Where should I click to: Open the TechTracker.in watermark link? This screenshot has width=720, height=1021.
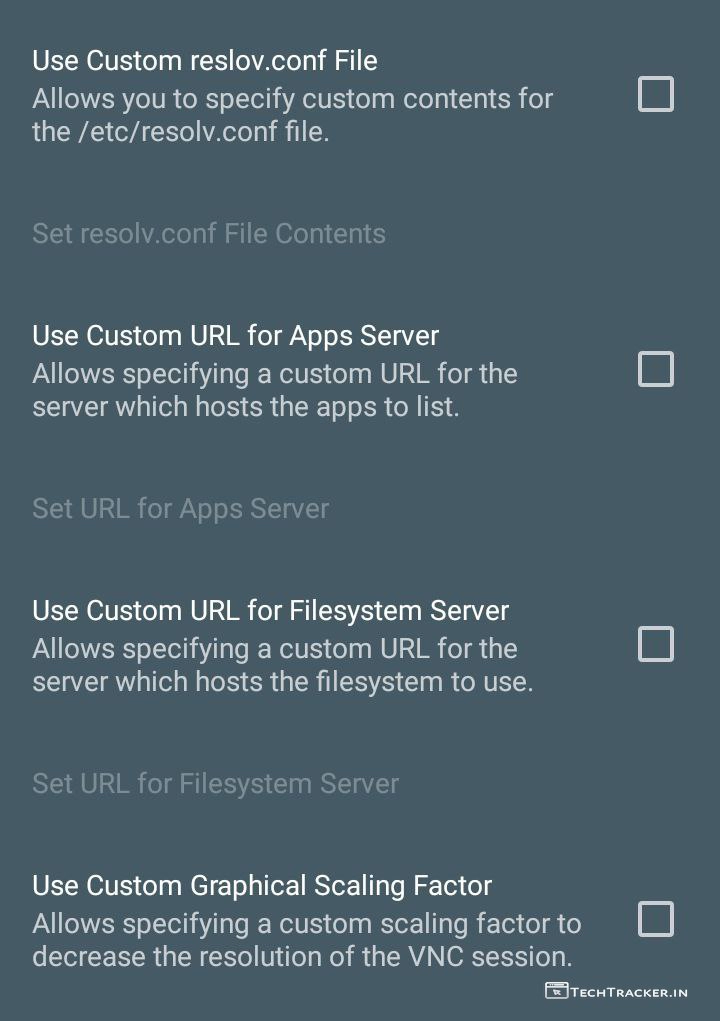click(629, 992)
